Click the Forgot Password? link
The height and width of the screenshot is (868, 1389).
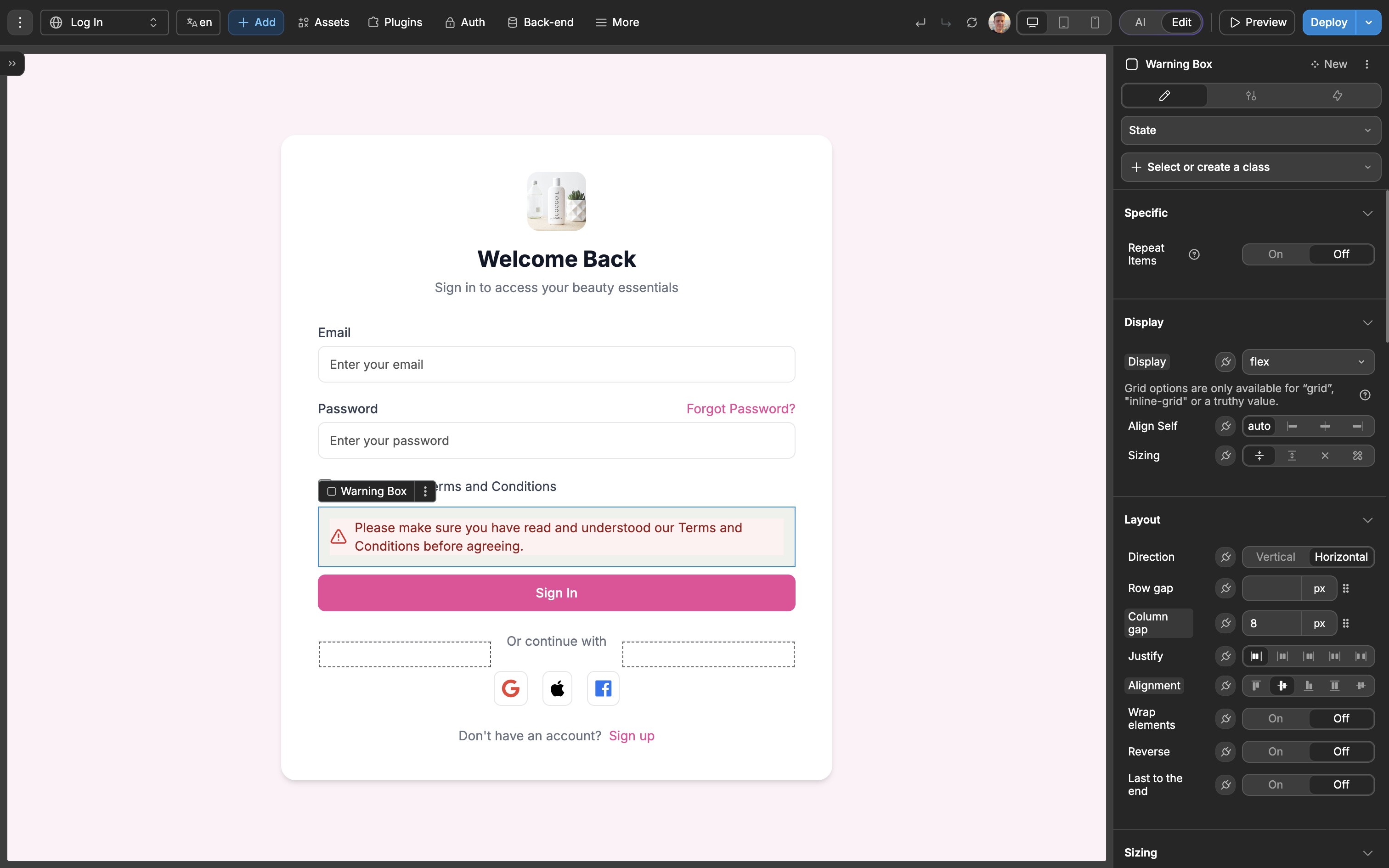740,409
